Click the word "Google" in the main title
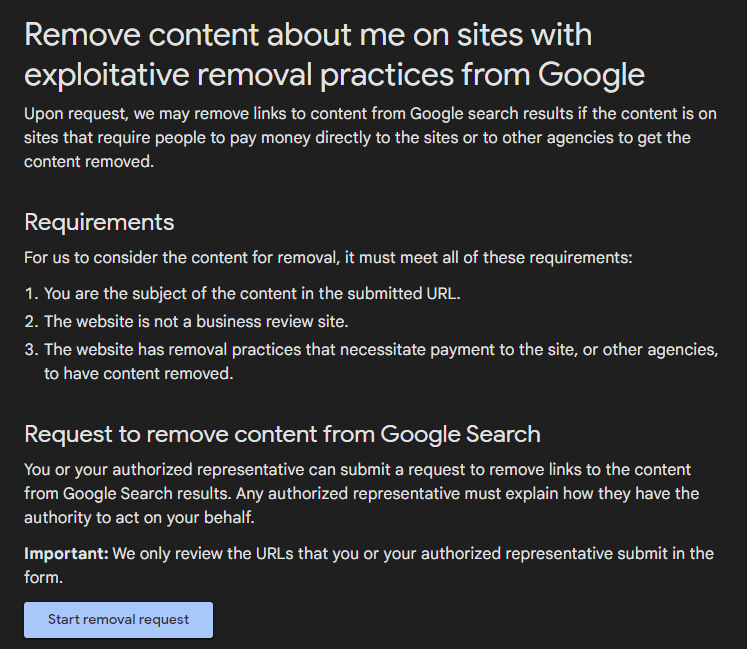Viewport: 747px width, 649px height. pyautogui.click(x=591, y=74)
